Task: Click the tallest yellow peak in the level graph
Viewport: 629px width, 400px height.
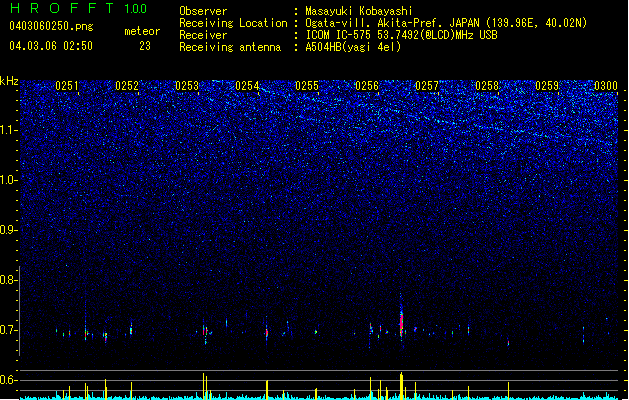Action: 401,385
